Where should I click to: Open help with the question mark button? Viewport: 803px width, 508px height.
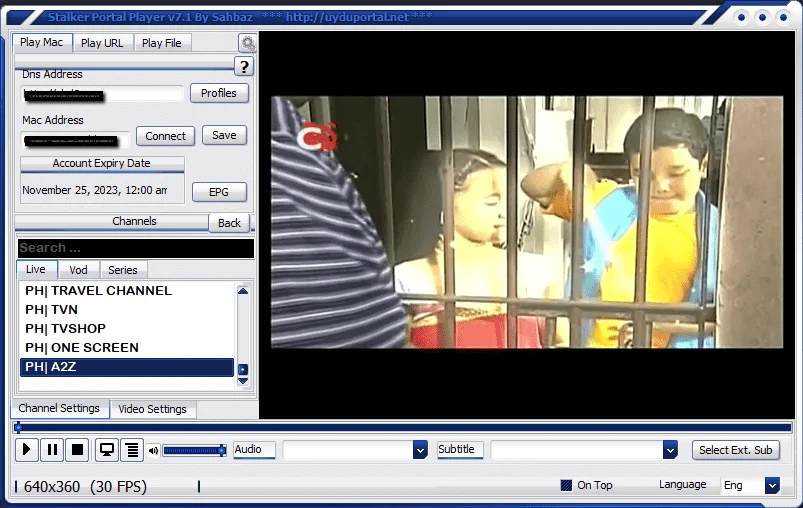click(x=244, y=66)
